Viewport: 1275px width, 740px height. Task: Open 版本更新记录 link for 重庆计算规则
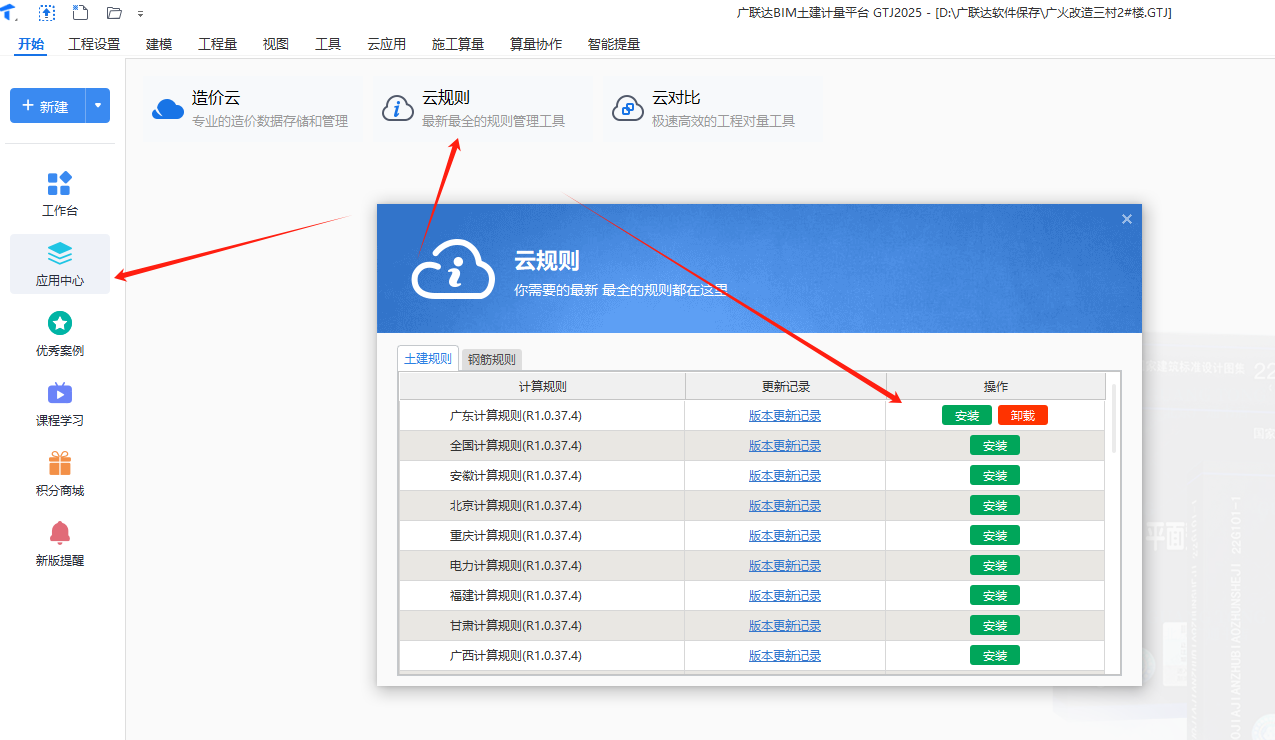(x=785, y=536)
